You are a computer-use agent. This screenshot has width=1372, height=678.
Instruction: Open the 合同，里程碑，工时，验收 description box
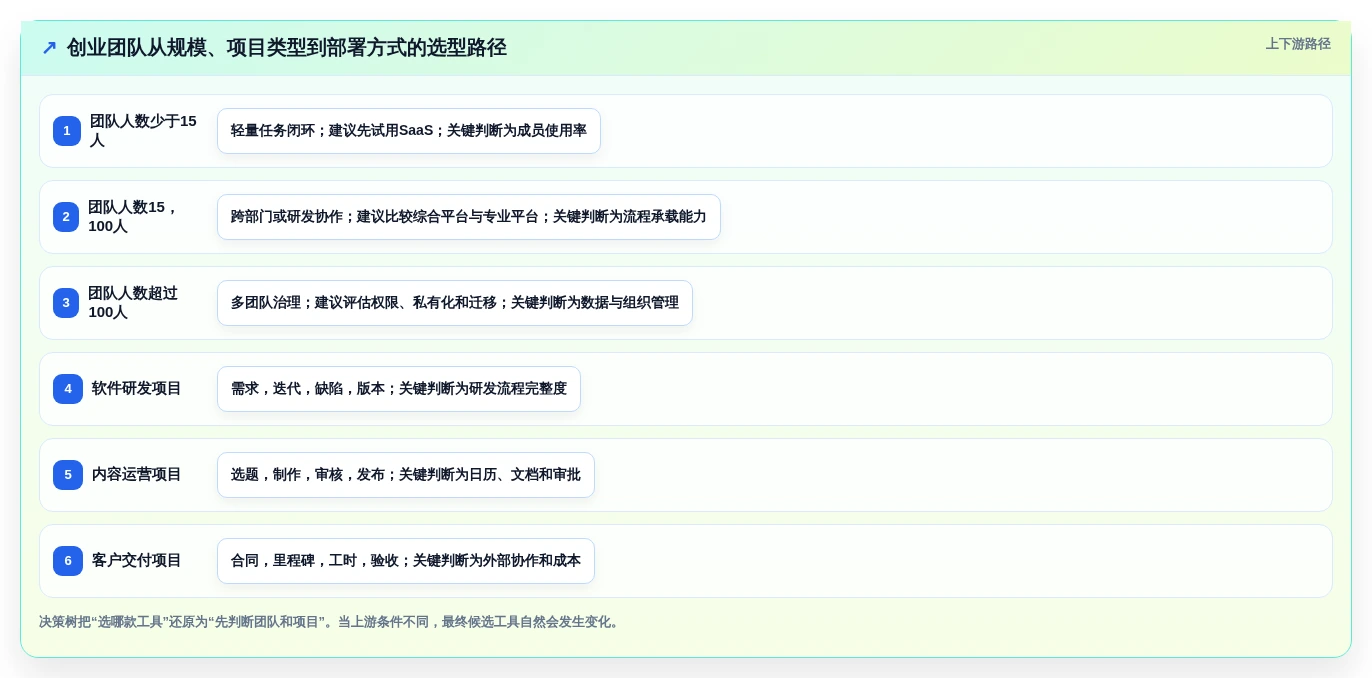pos(406,561)
